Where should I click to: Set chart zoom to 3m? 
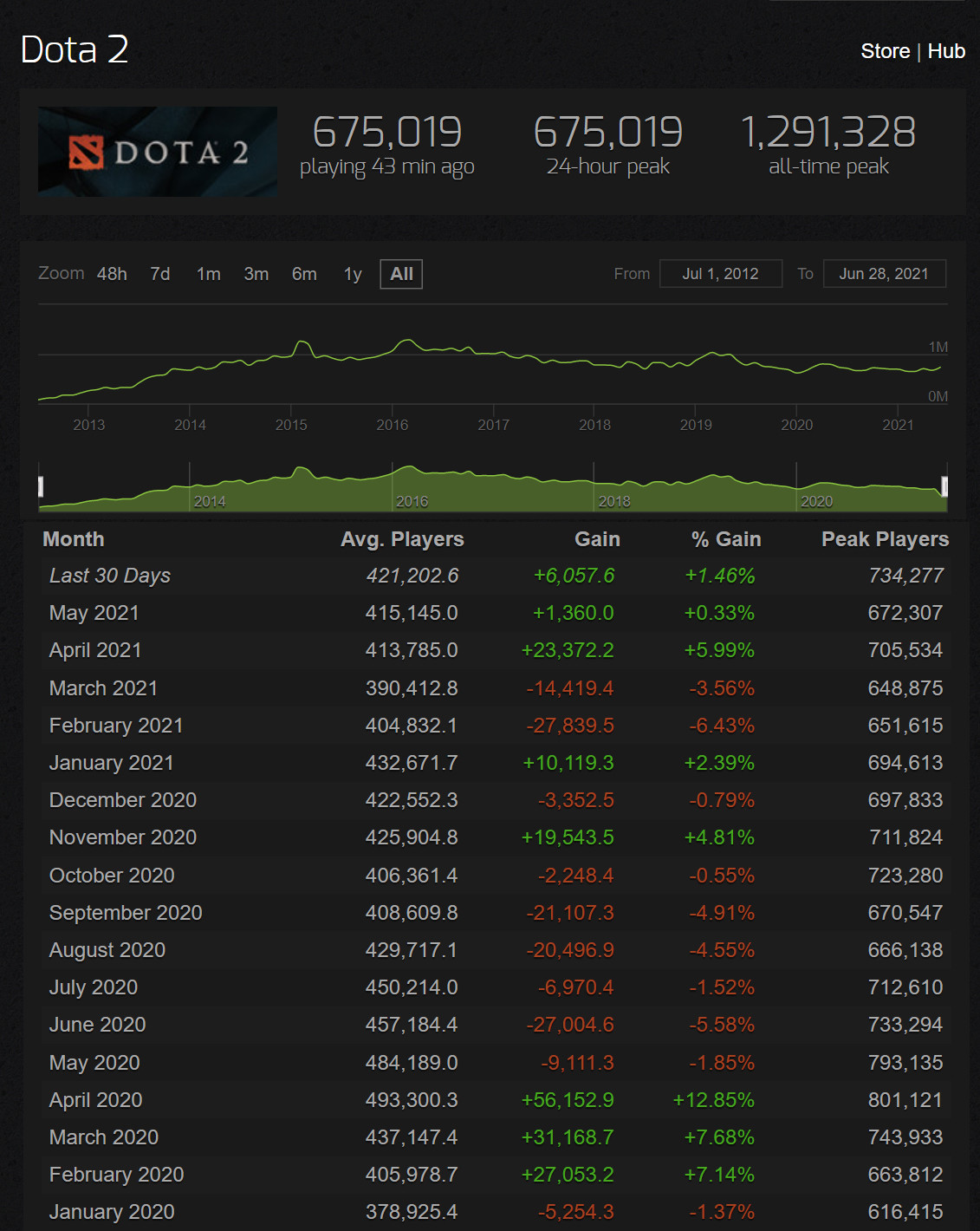point(256,274)
